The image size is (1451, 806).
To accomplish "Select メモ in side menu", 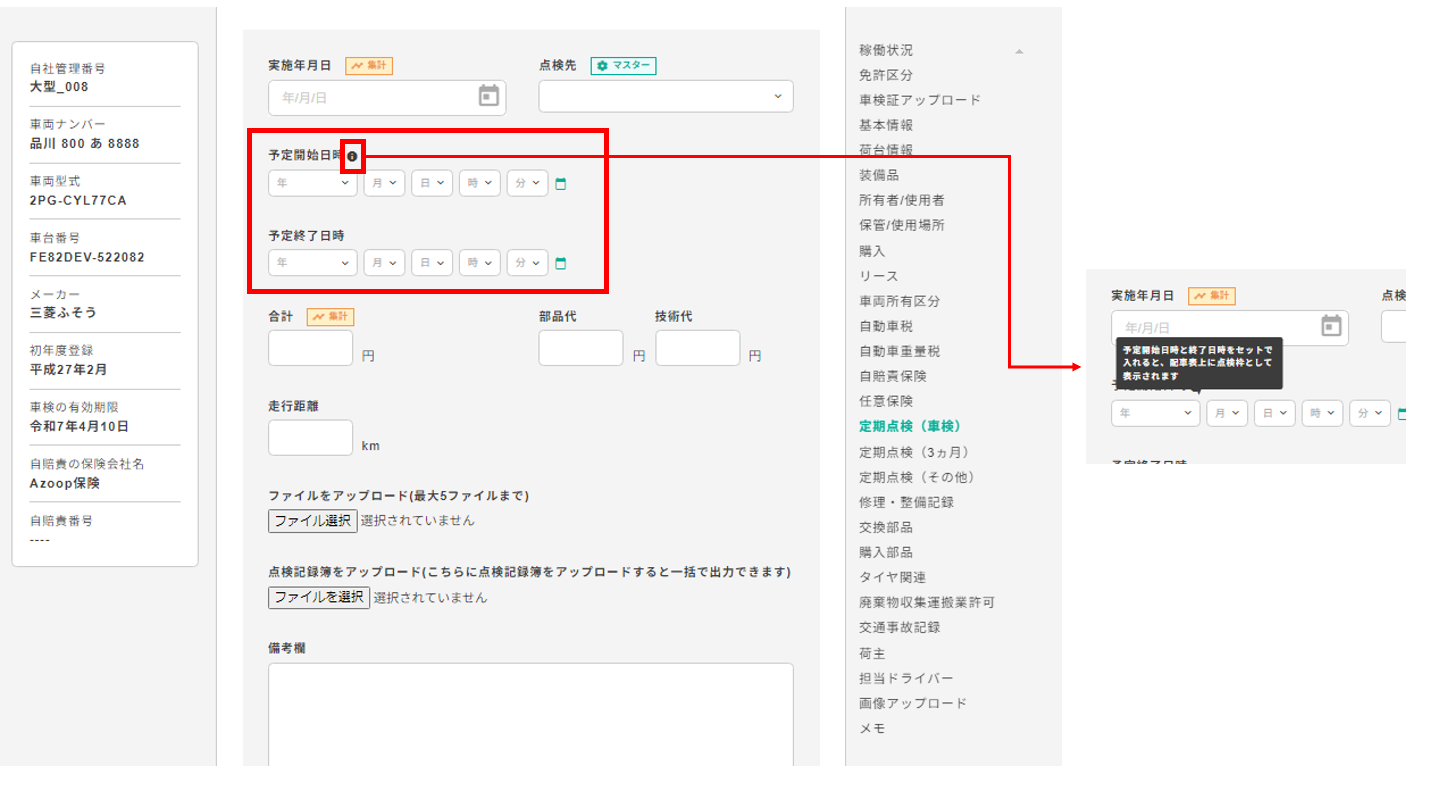I will [x=872, y=728].
